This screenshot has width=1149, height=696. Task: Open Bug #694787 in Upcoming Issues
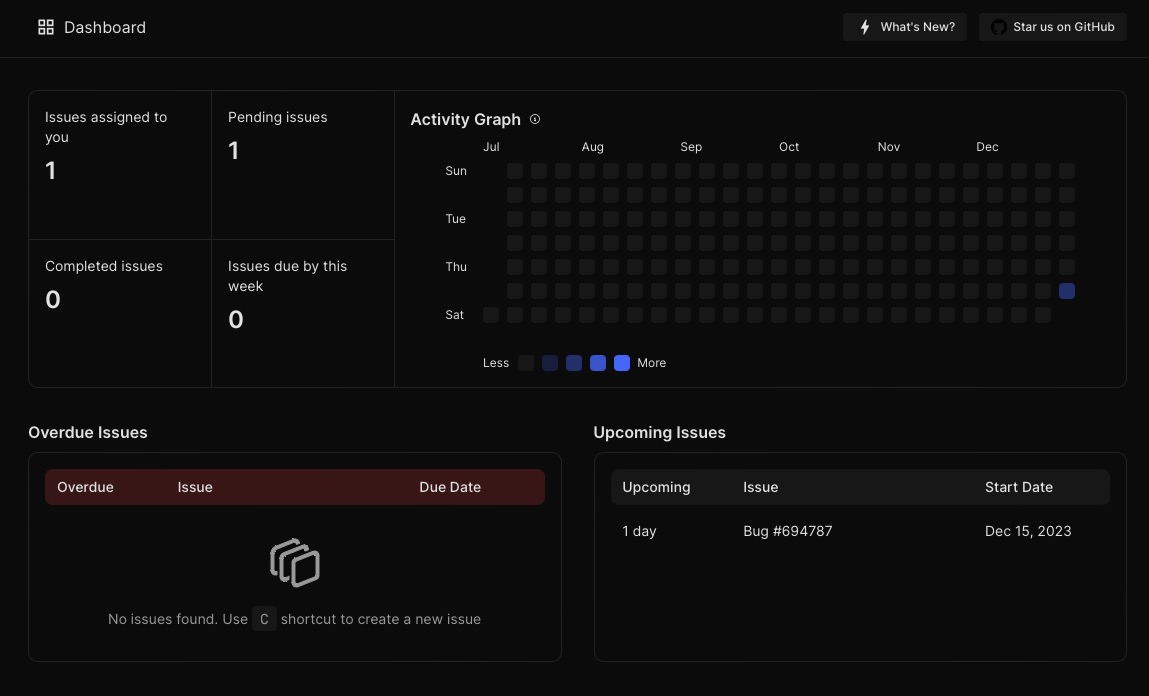pos(788,531)
